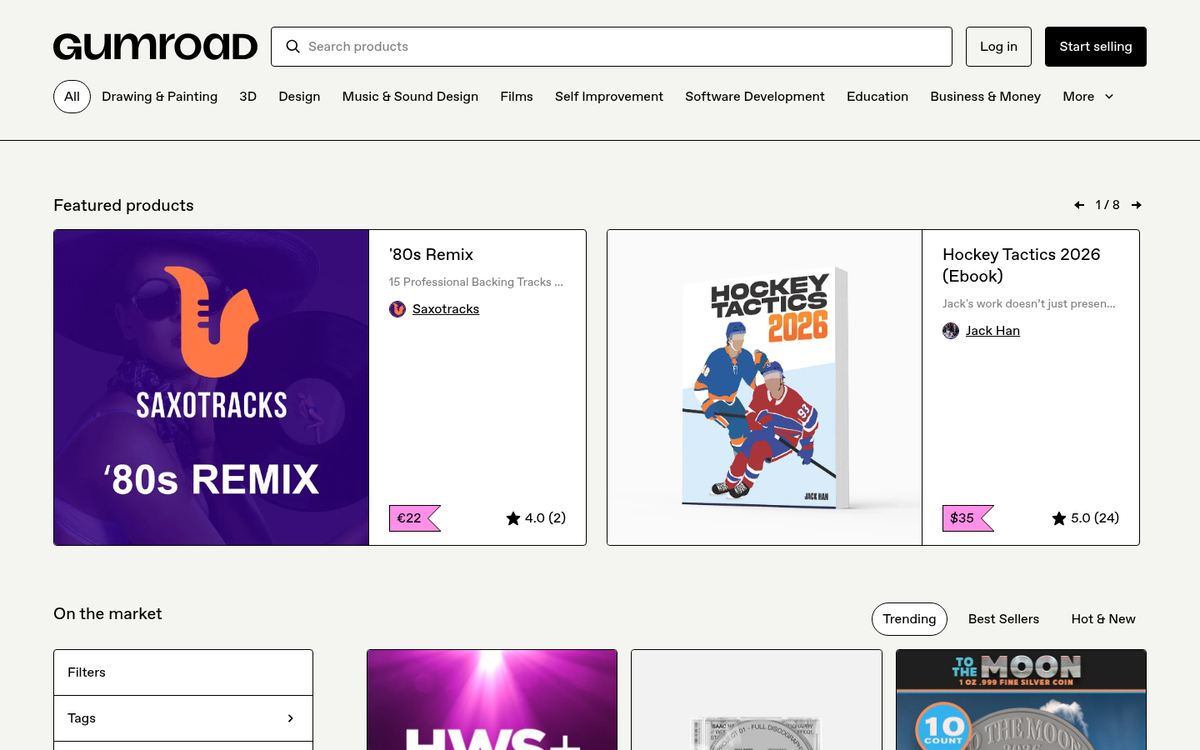Switch to Best Sellers sorting

coord(1003,619)
